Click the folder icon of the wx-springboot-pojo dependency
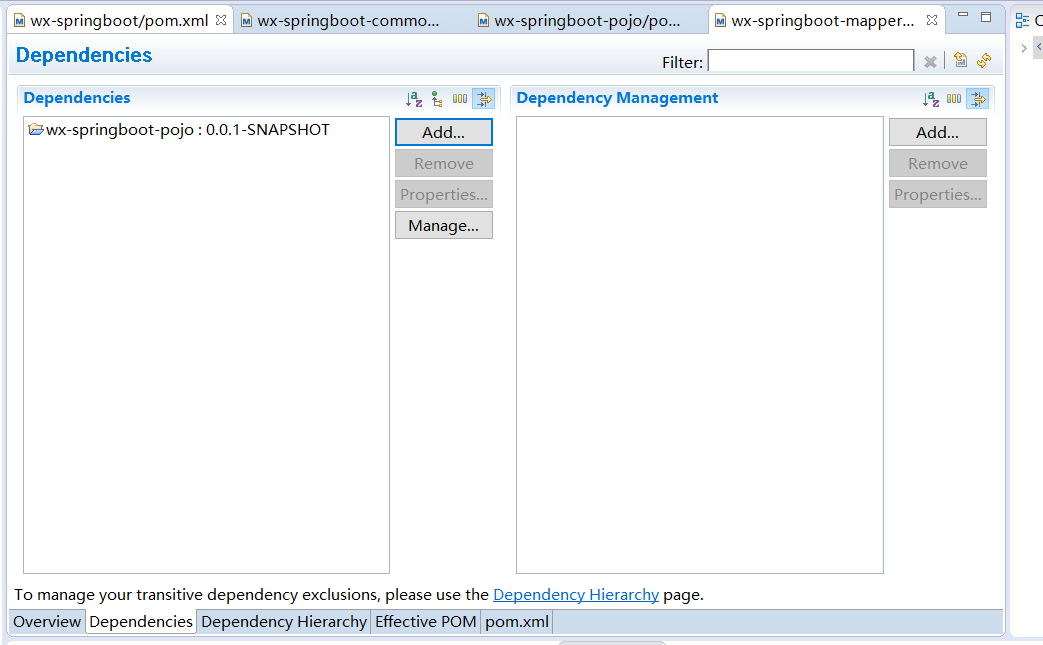This screenshot has width=1043, height=645. pyautogui.click(x=36, y=129)
